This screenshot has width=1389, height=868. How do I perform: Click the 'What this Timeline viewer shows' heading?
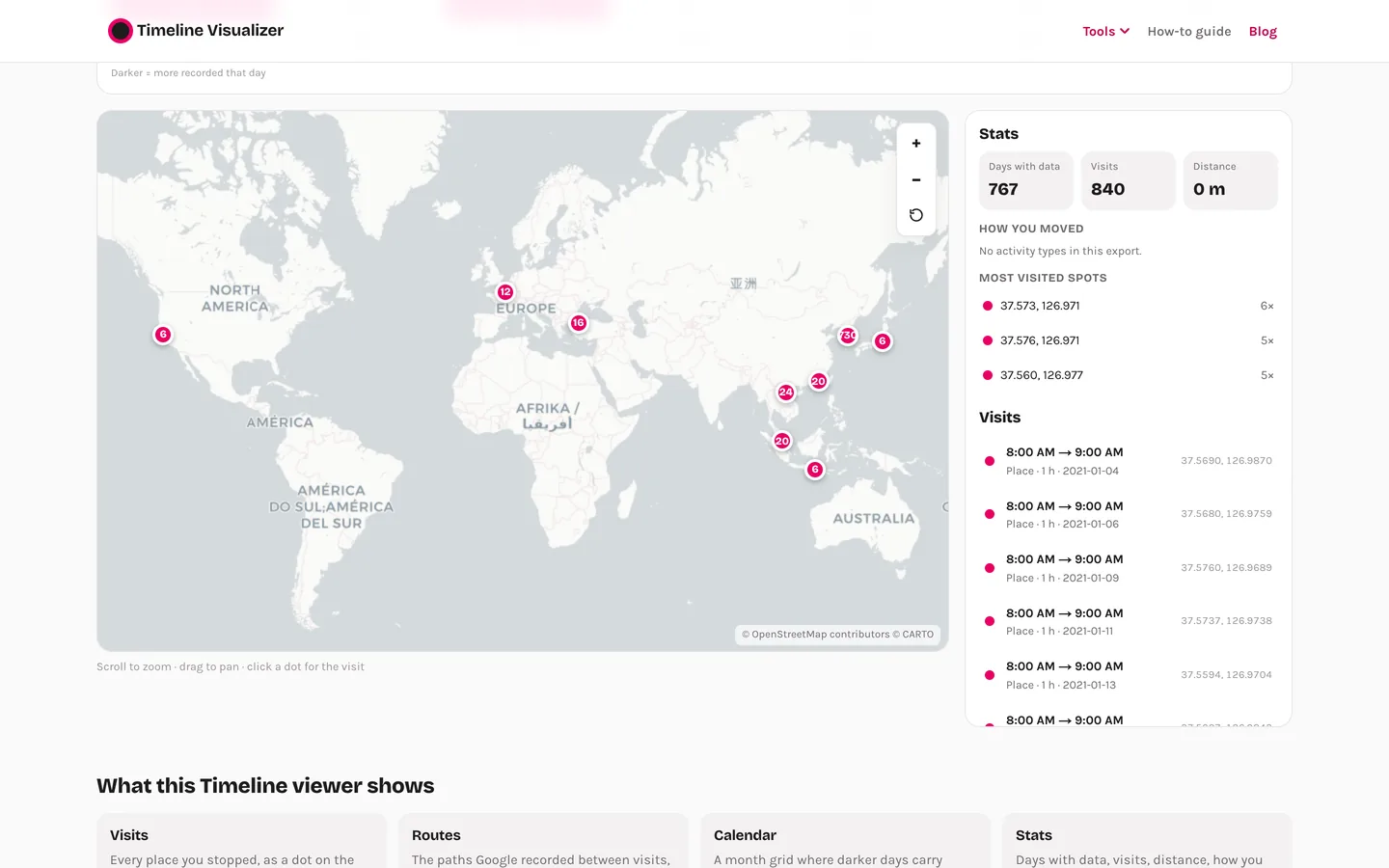point(265,786)
